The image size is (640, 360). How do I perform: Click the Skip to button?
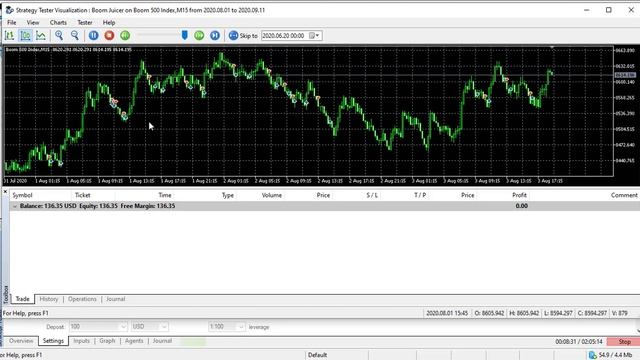point(243,36)
